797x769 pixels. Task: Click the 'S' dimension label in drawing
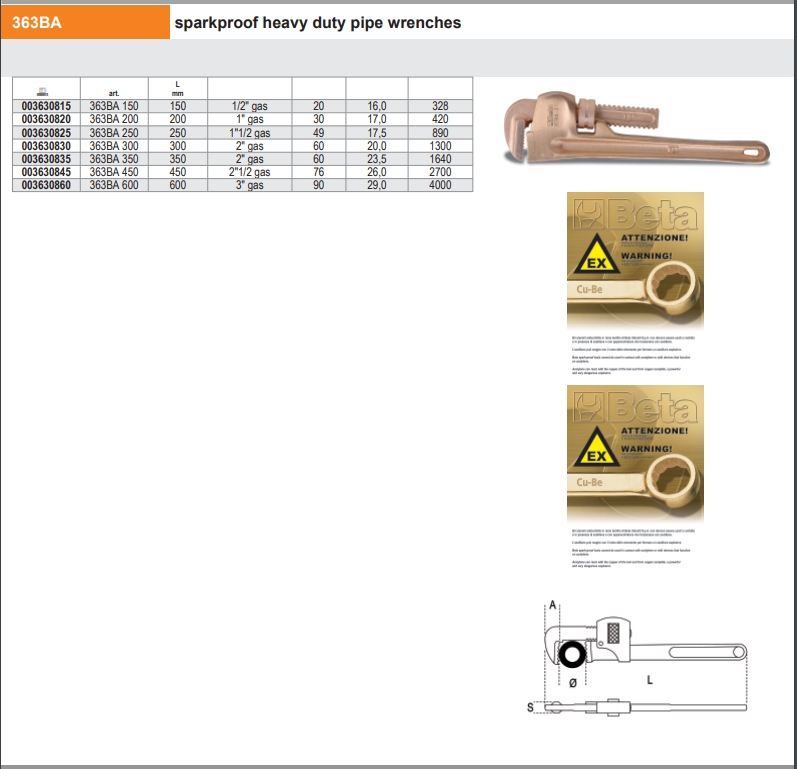(530, 707)
